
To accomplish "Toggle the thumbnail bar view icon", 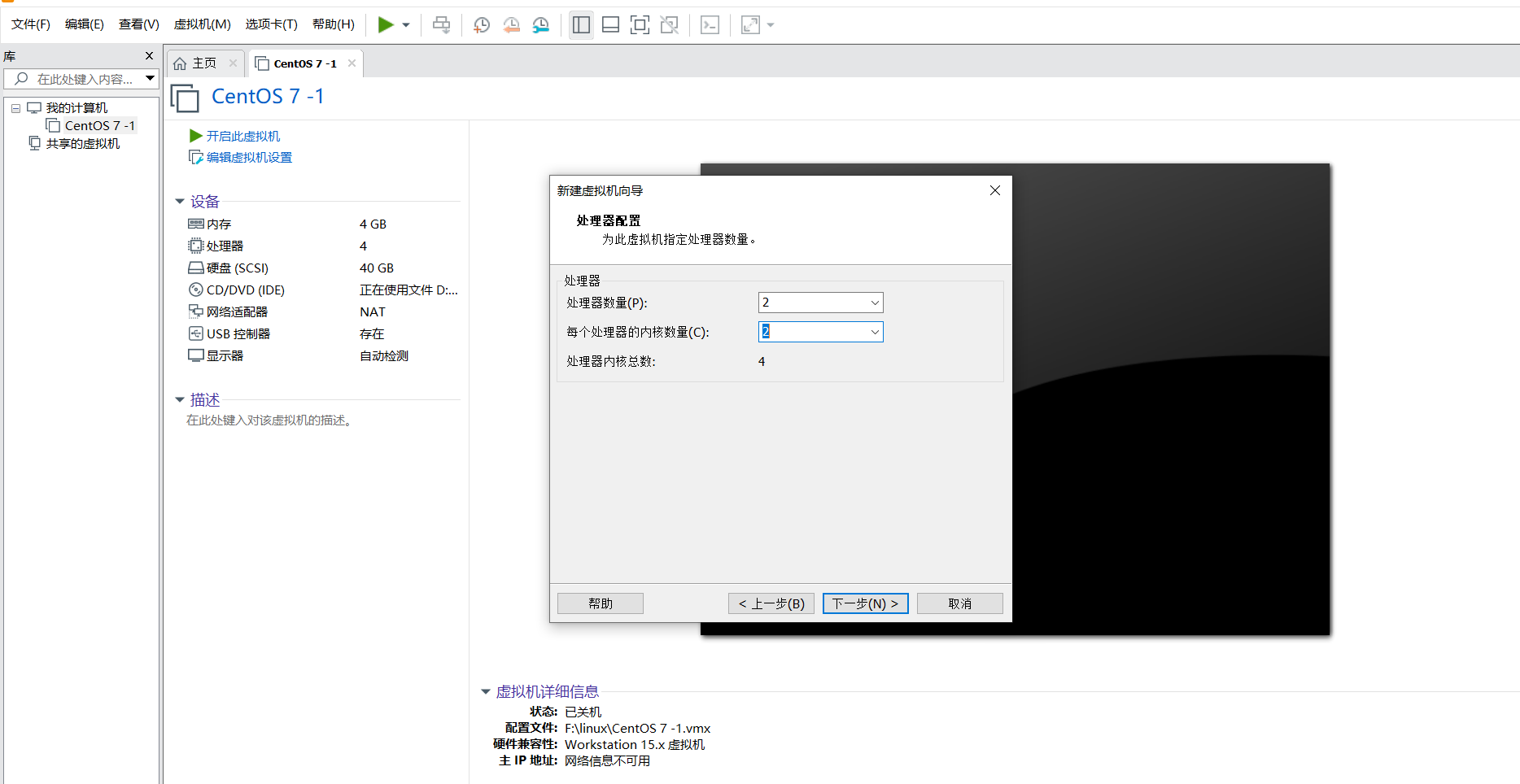I will click(x=610, y=25).
